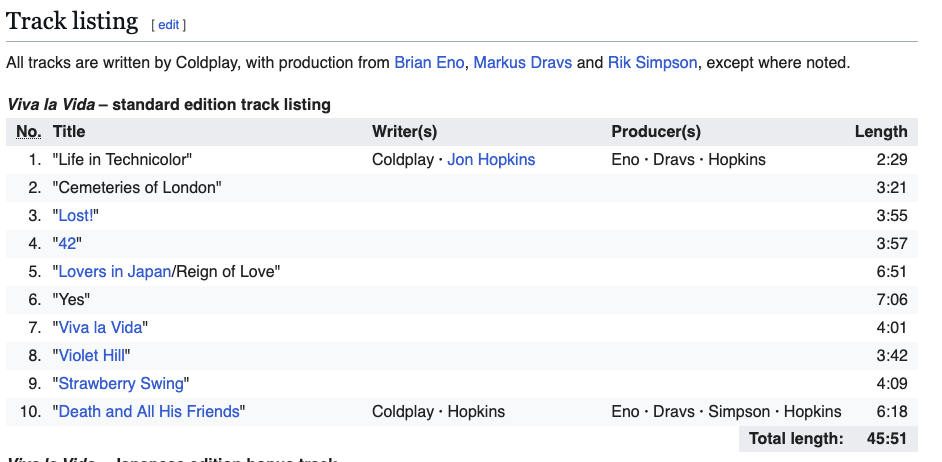This screenshot has height=462, width=942.
Task: Open the Rik Simpson link
Action: (x=652, y=62)
